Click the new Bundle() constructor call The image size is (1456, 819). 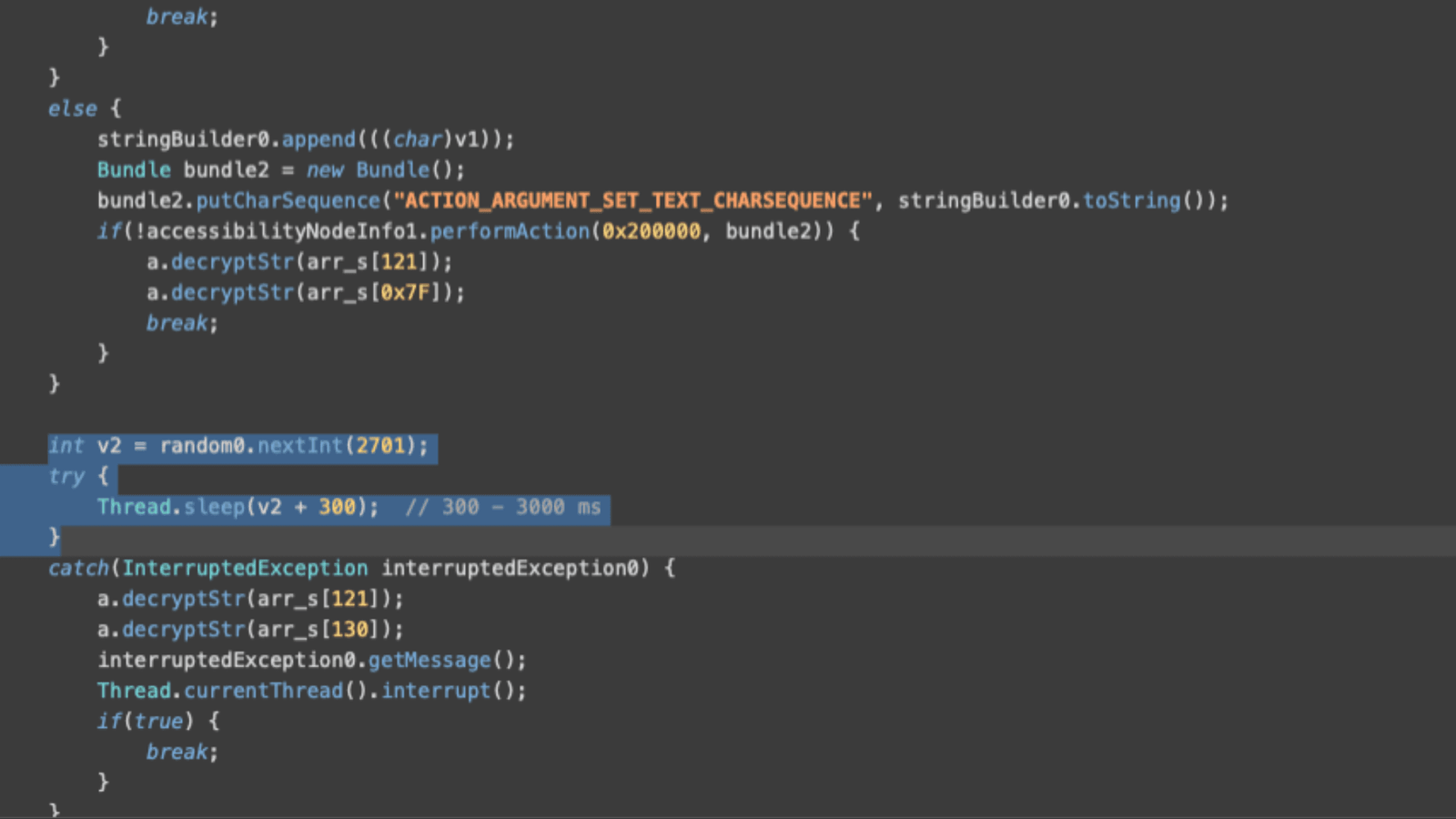click(x=384, y=170)
